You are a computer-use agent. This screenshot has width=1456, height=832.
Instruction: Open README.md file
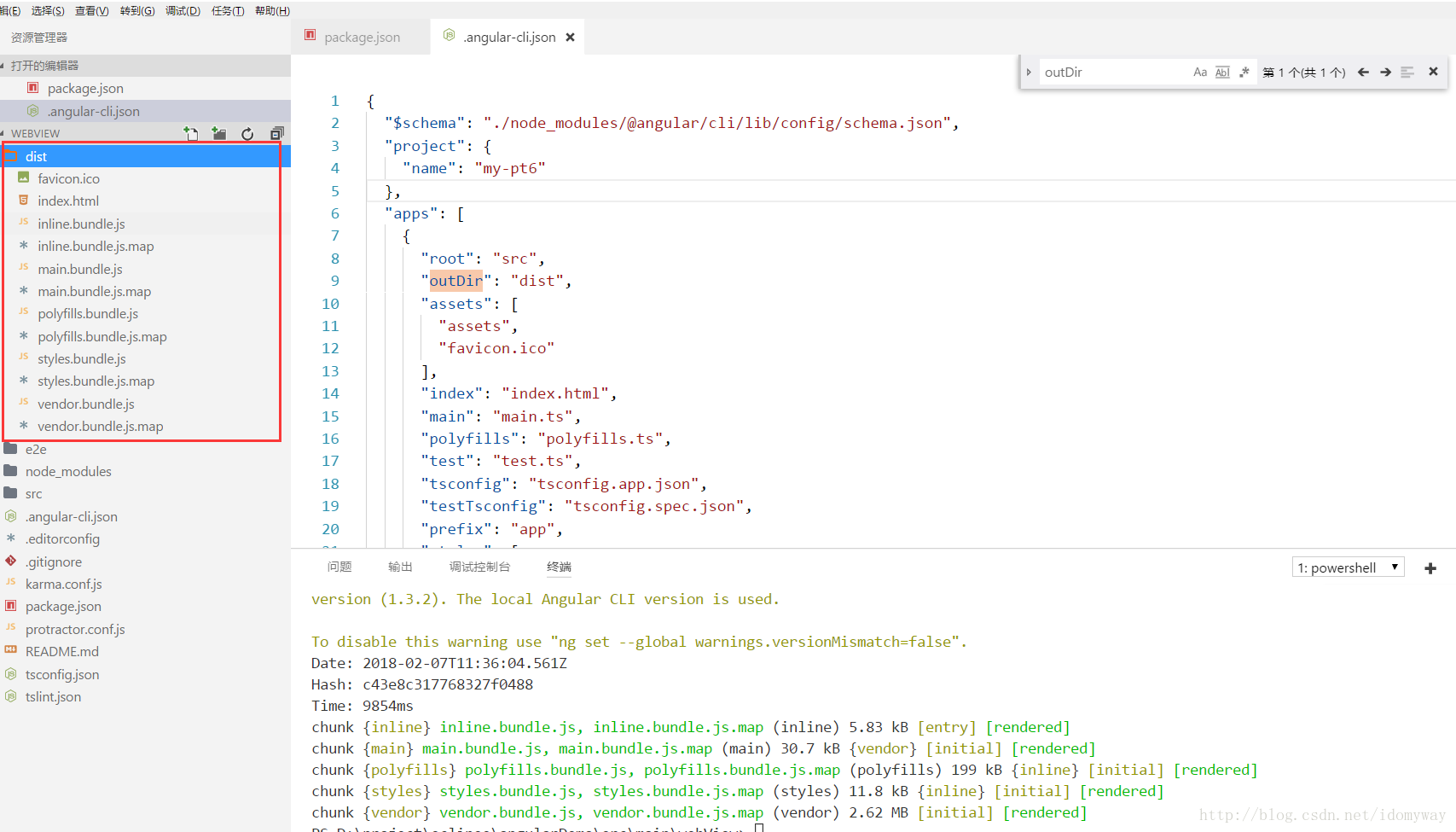click(x=145, y=651)
